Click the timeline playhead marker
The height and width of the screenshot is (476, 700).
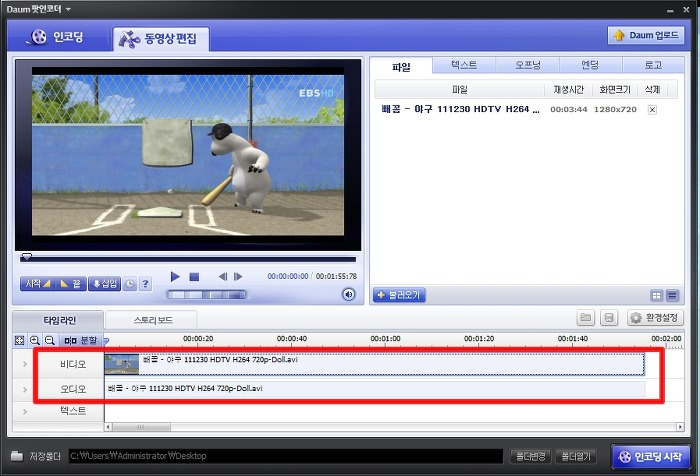(106, 342)
